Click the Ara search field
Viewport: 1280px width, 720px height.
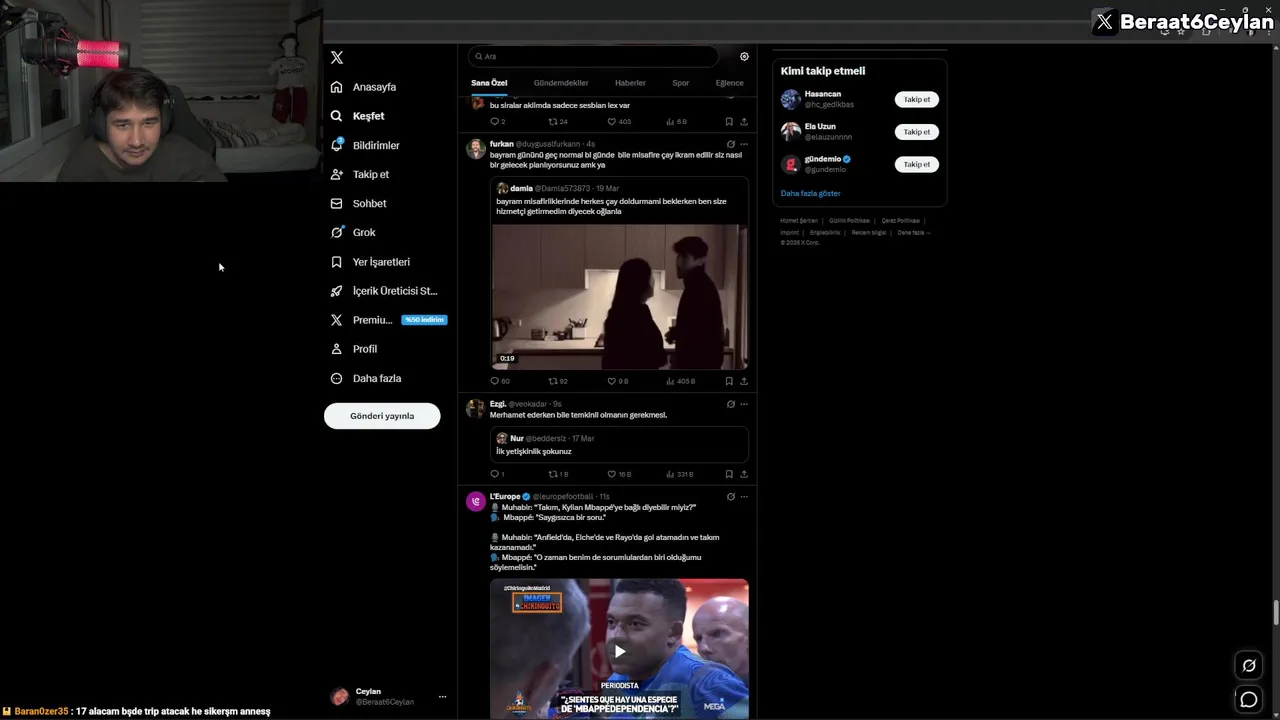594,57
